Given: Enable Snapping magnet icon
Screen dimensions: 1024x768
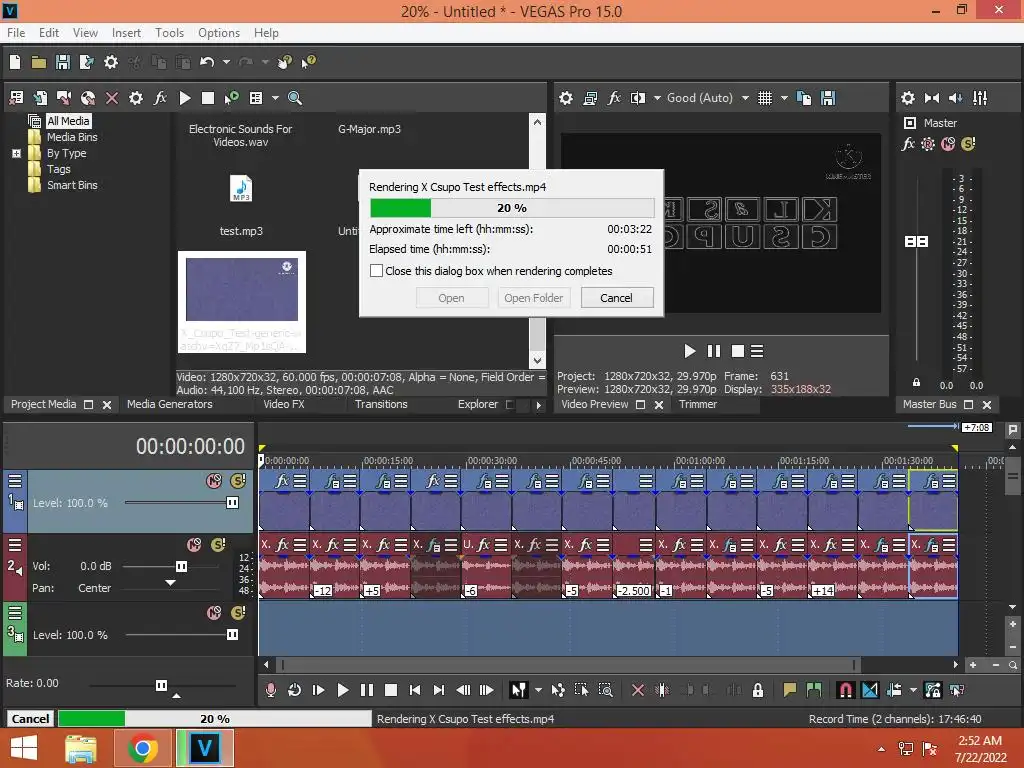Looking at the screenshot, I should [846, 690].
